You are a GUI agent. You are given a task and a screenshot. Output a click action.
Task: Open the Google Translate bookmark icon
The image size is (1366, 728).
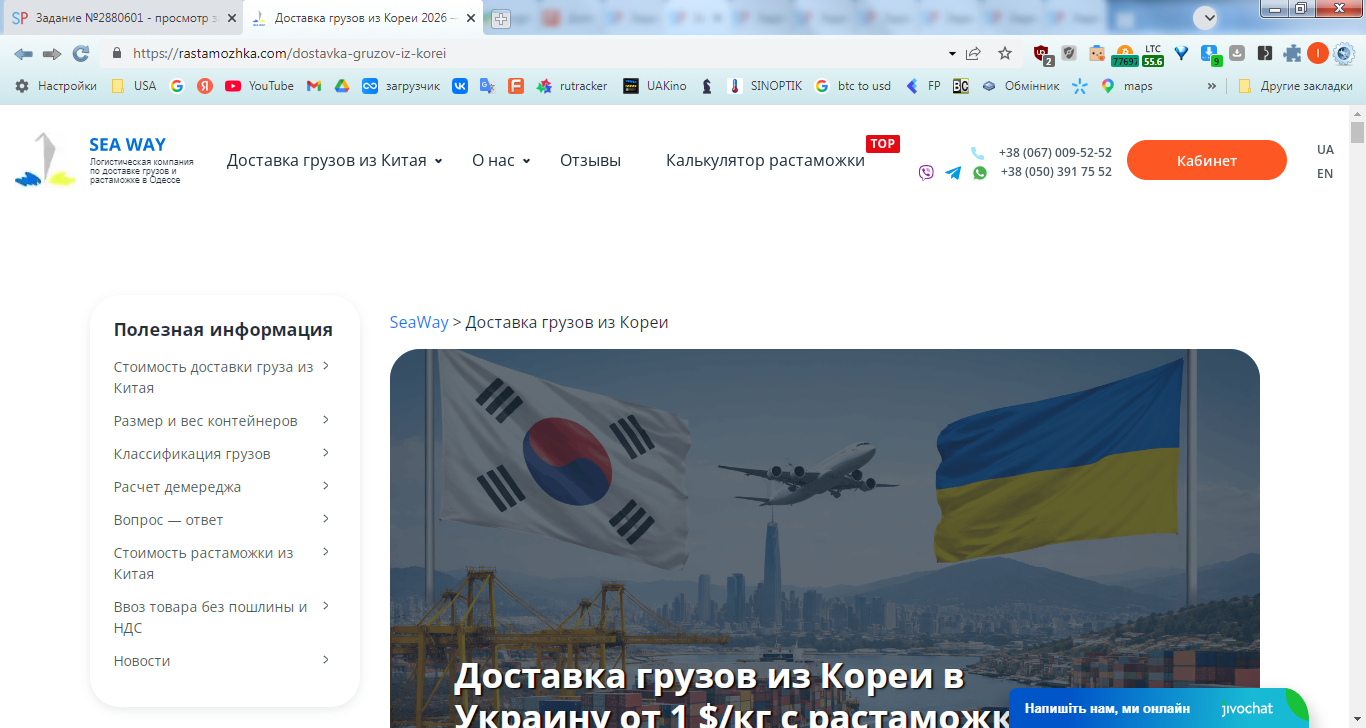coord(487,86)
